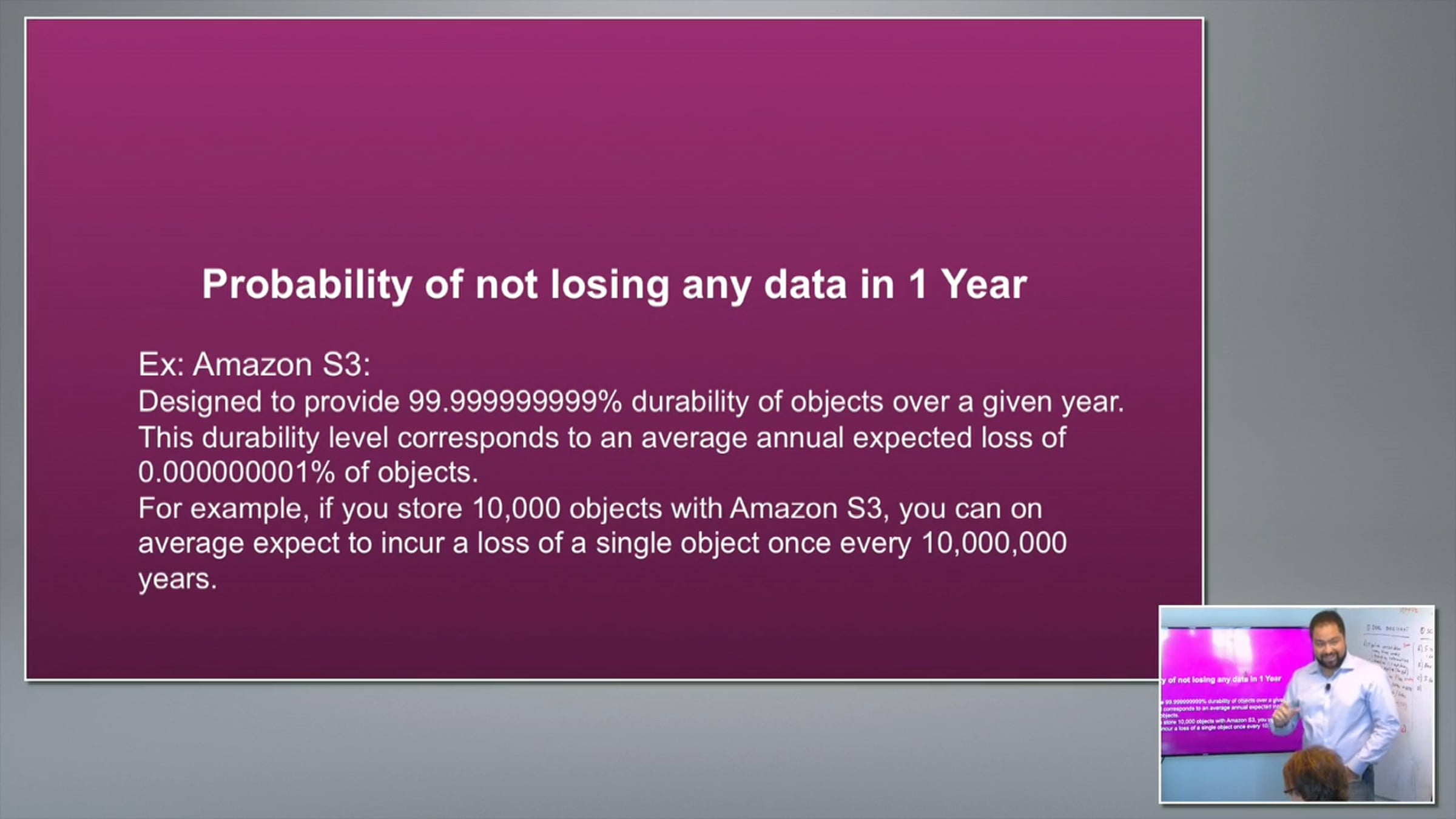
Task: Click the word 'years.' on the last line
Action: (x=177, y=579)
